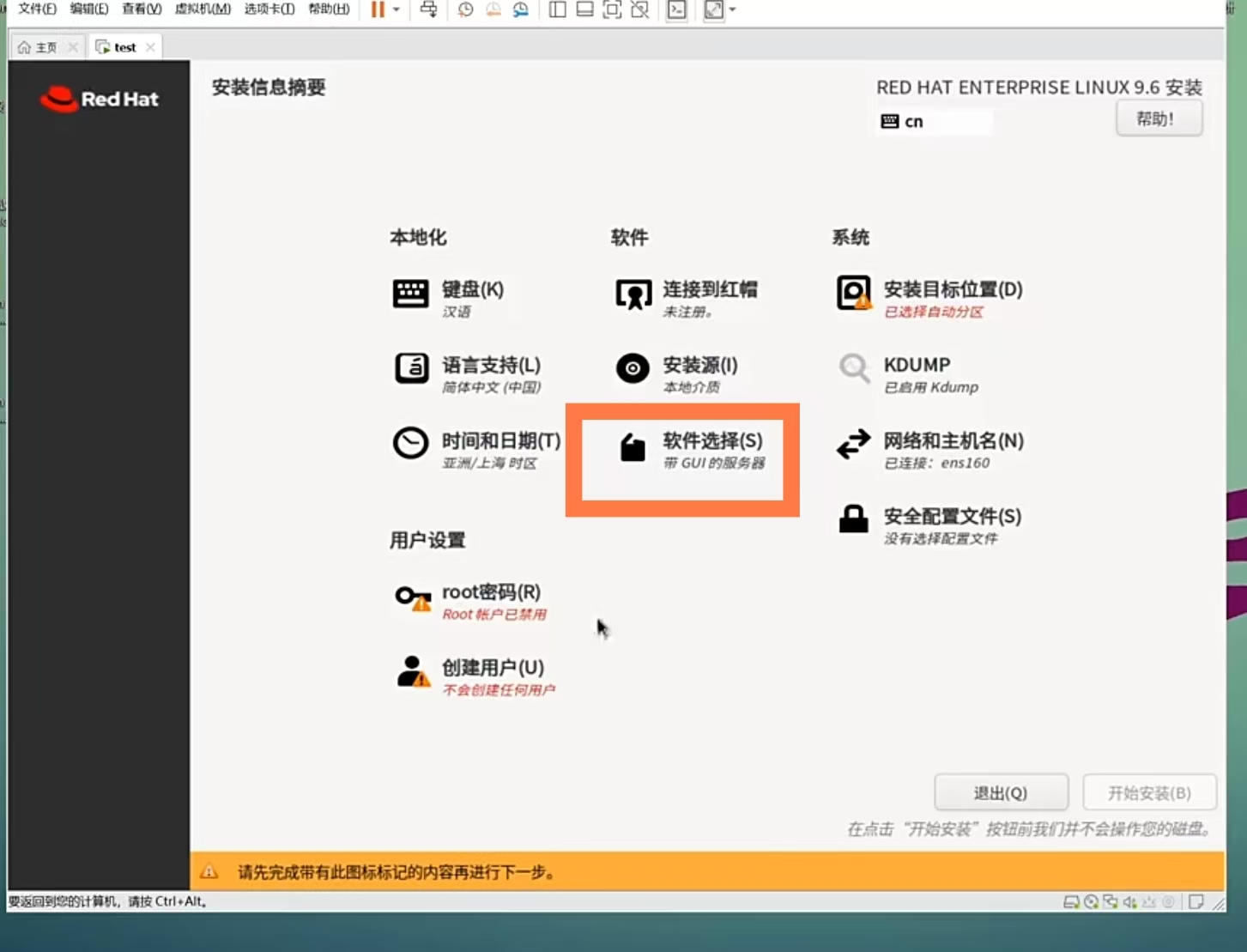Click the 帮助! button
The image size is (1247, 952).
click(x=1159, y=118)
